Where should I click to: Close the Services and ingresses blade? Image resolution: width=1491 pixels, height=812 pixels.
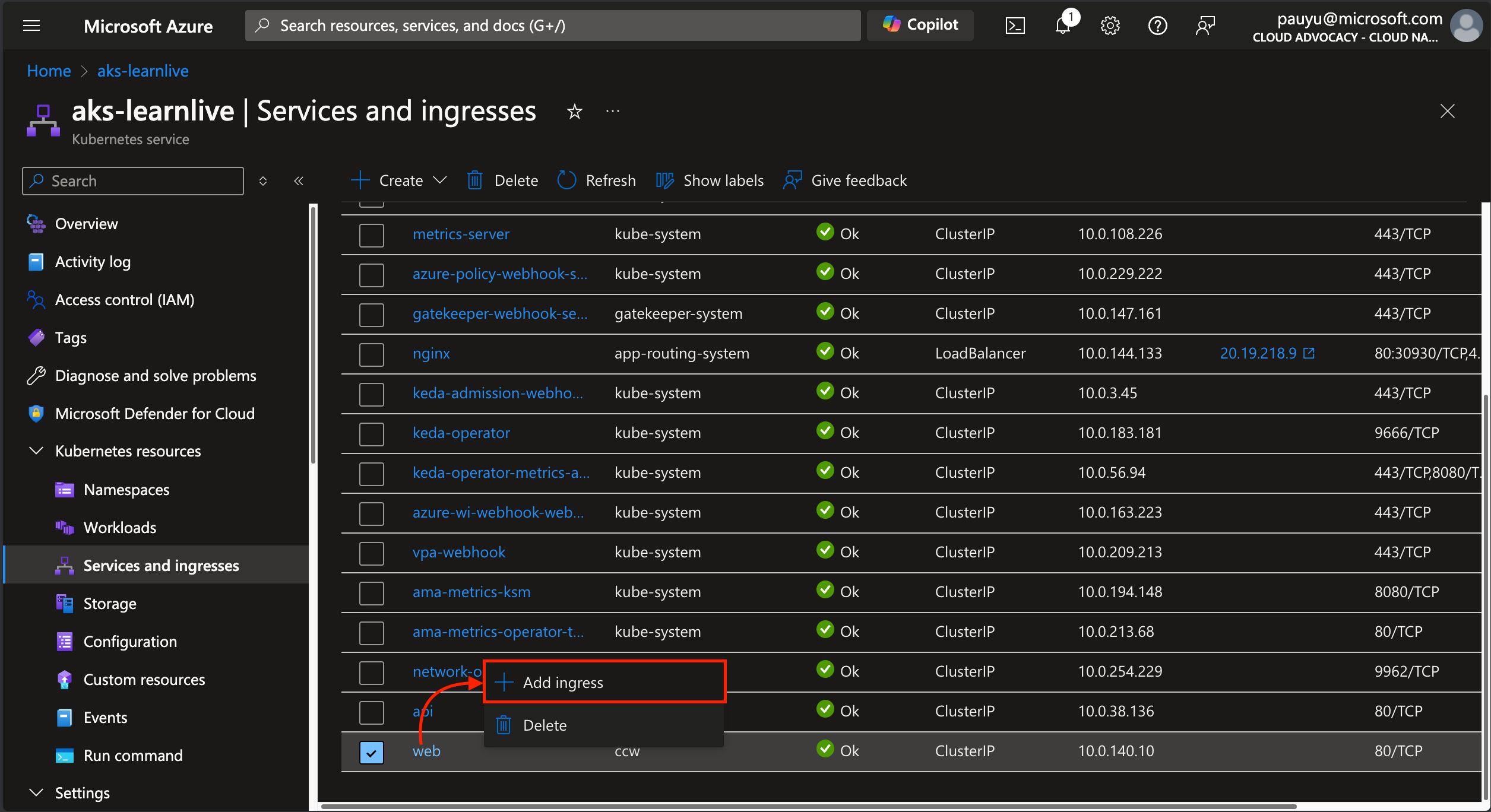[x=1447, y=111]
